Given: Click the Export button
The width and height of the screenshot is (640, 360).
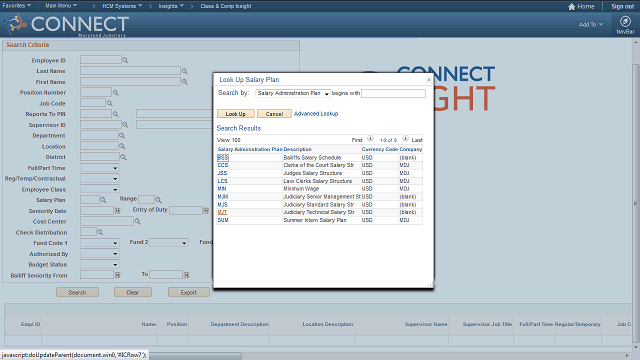Looking at the screenshot, I should [189, 292].
